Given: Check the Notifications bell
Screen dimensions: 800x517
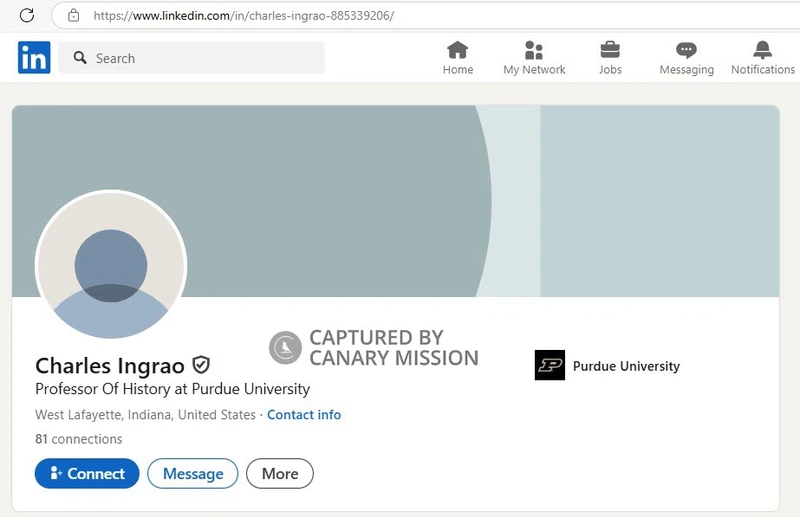Looking at the screenshot, I should tap(762, 58).
